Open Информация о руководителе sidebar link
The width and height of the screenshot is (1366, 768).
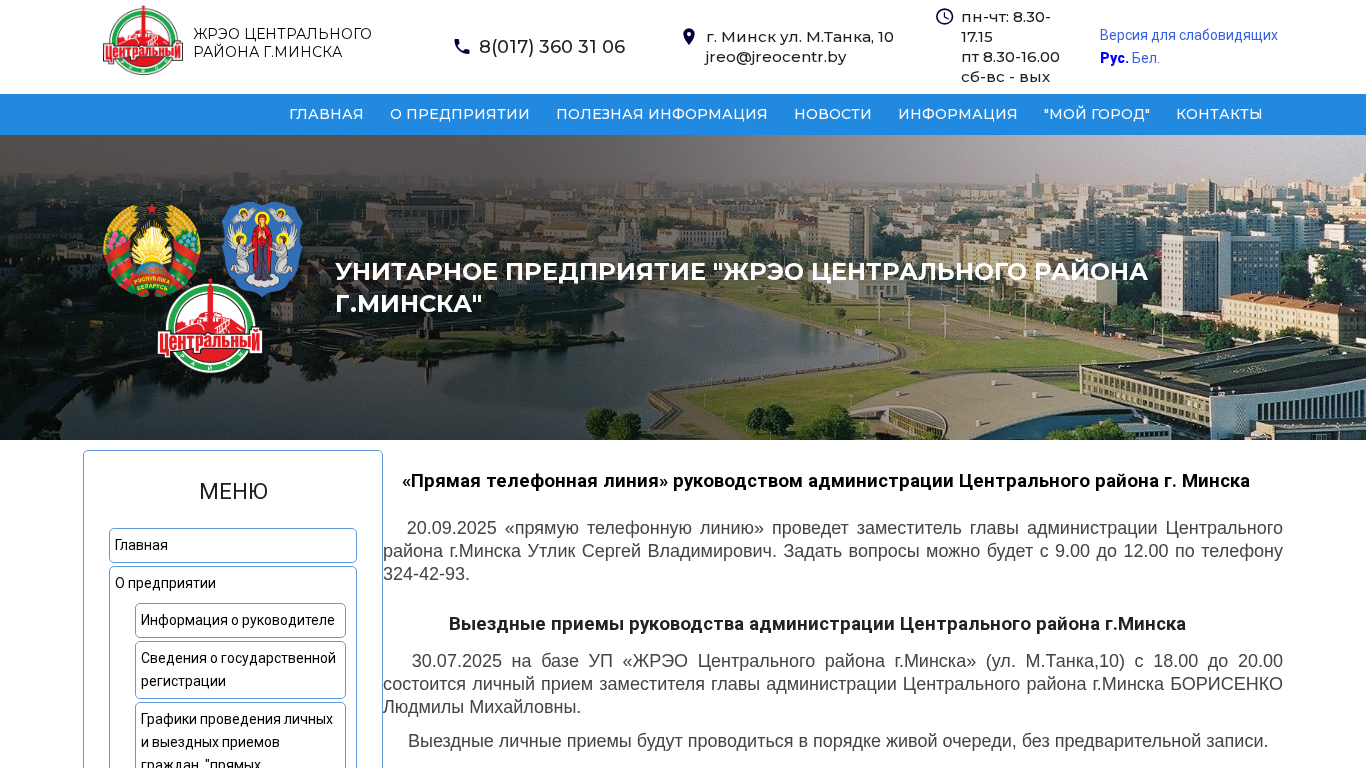click(238, 620)
